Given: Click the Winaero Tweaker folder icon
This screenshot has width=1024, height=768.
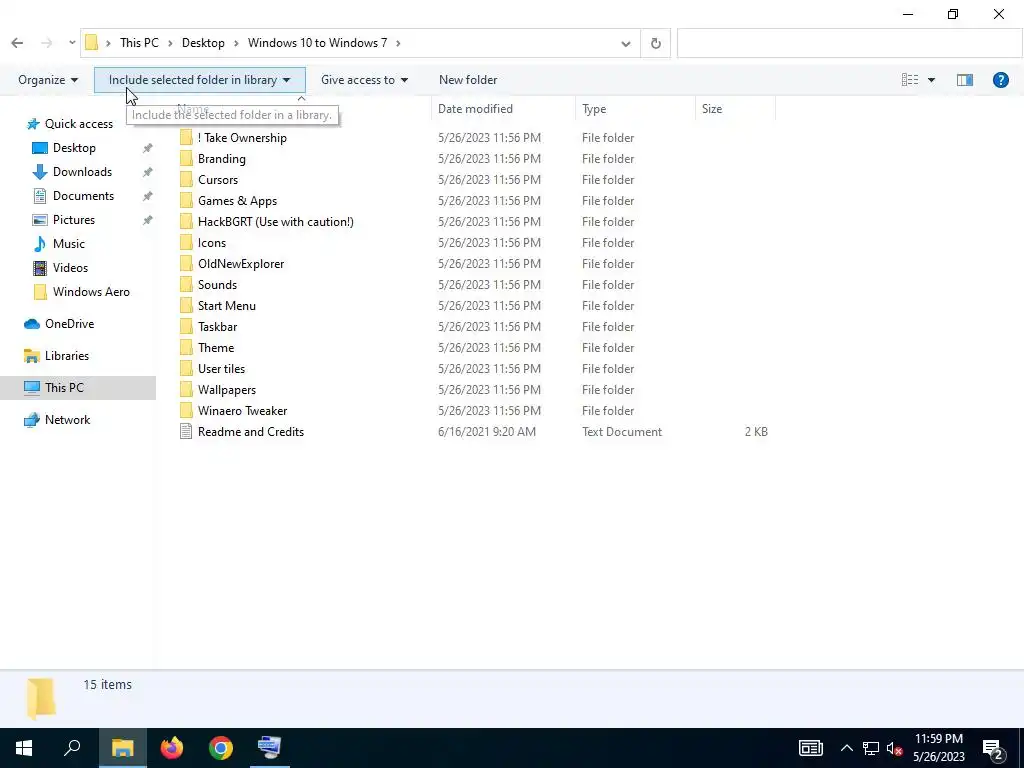Looking at the screenshot, I should click(186, 411).
